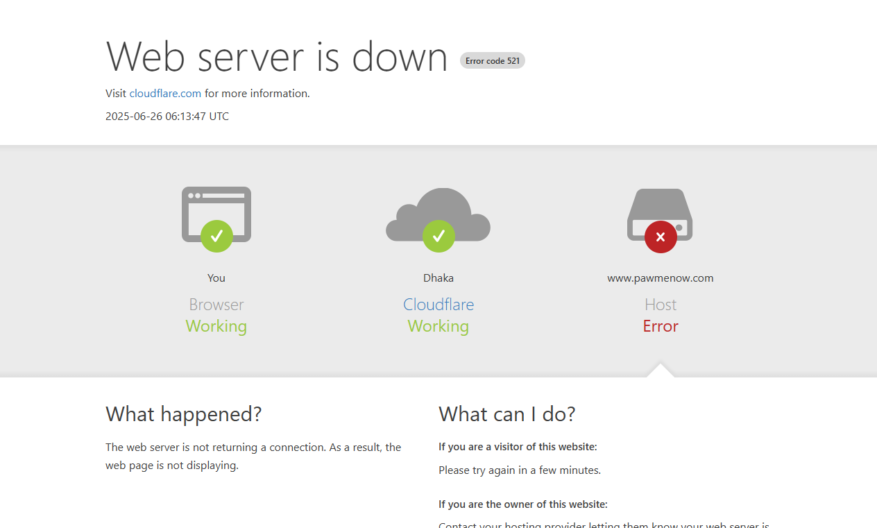Click the red Error status text
Viewport: 877px width, 528px height.
click(660, 326)
